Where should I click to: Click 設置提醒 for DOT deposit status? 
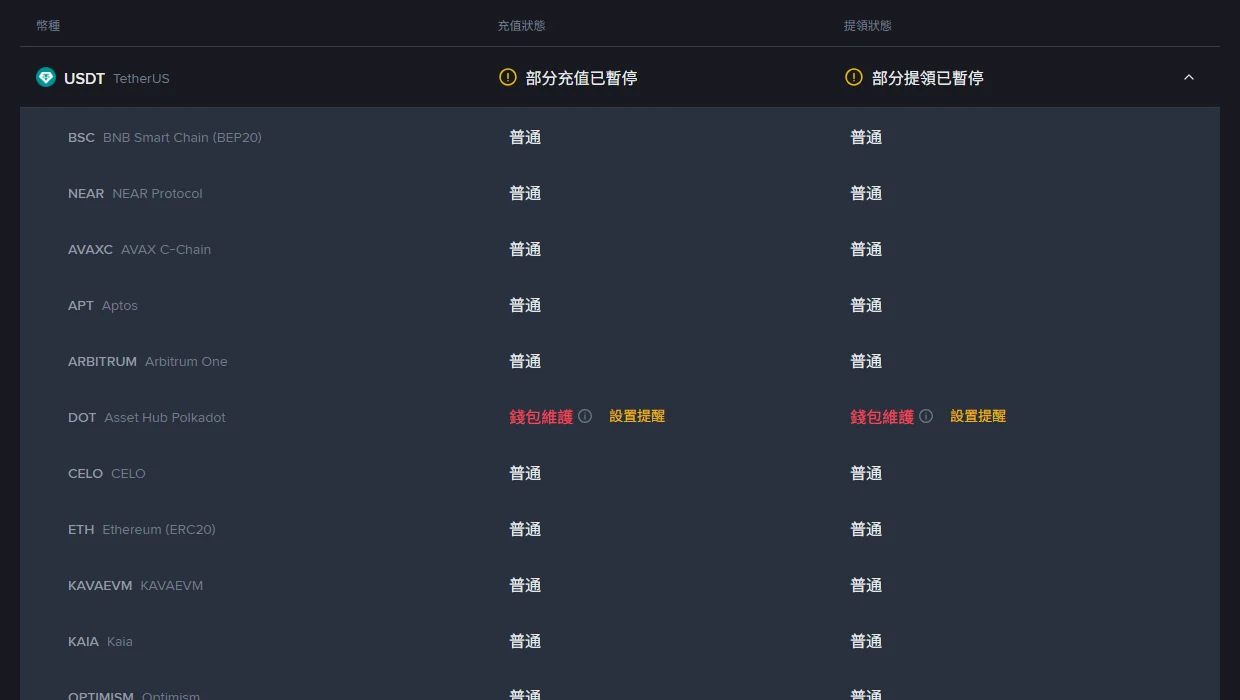(x=637, y=416)
